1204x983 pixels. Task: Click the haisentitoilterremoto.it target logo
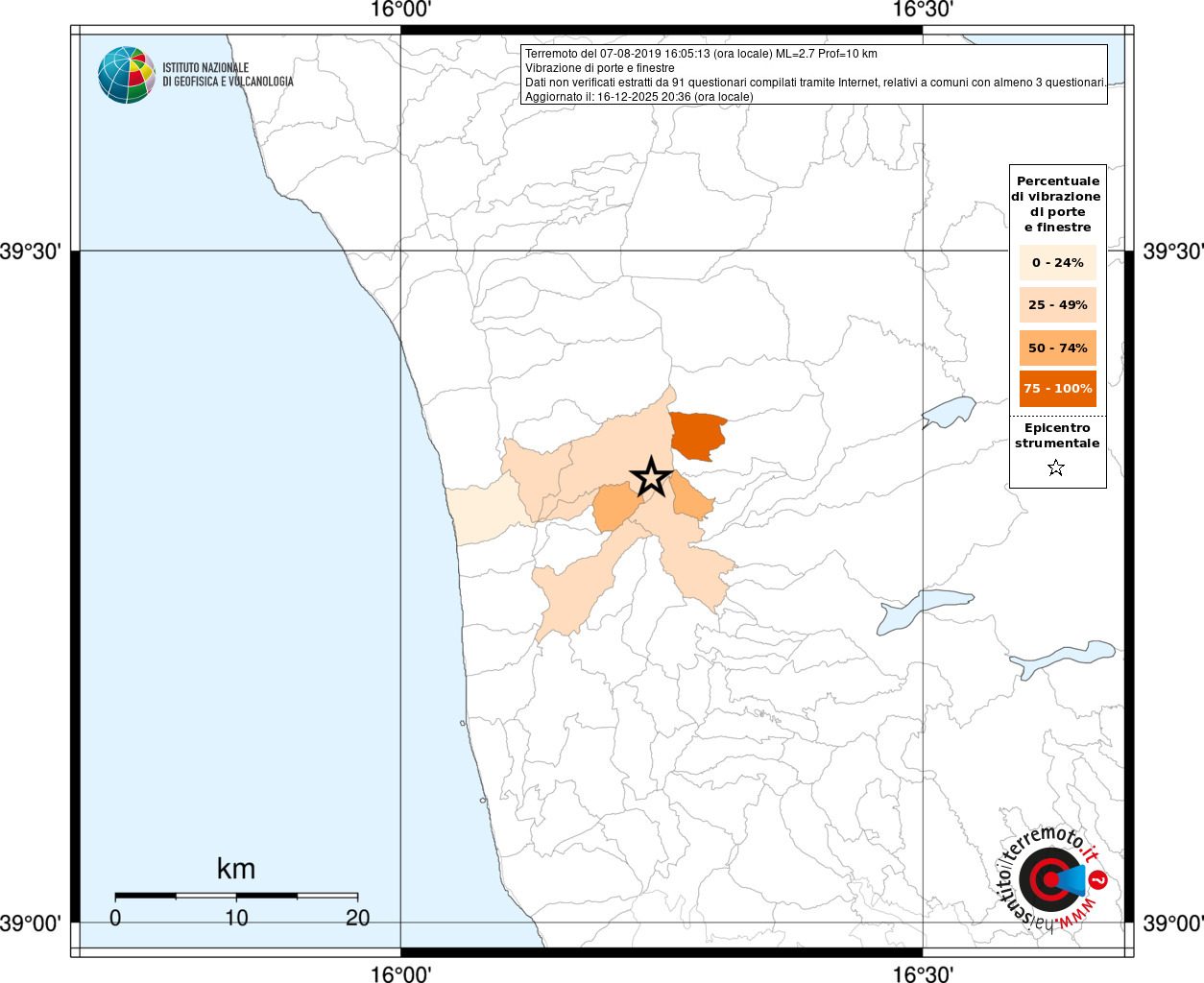1053,878
